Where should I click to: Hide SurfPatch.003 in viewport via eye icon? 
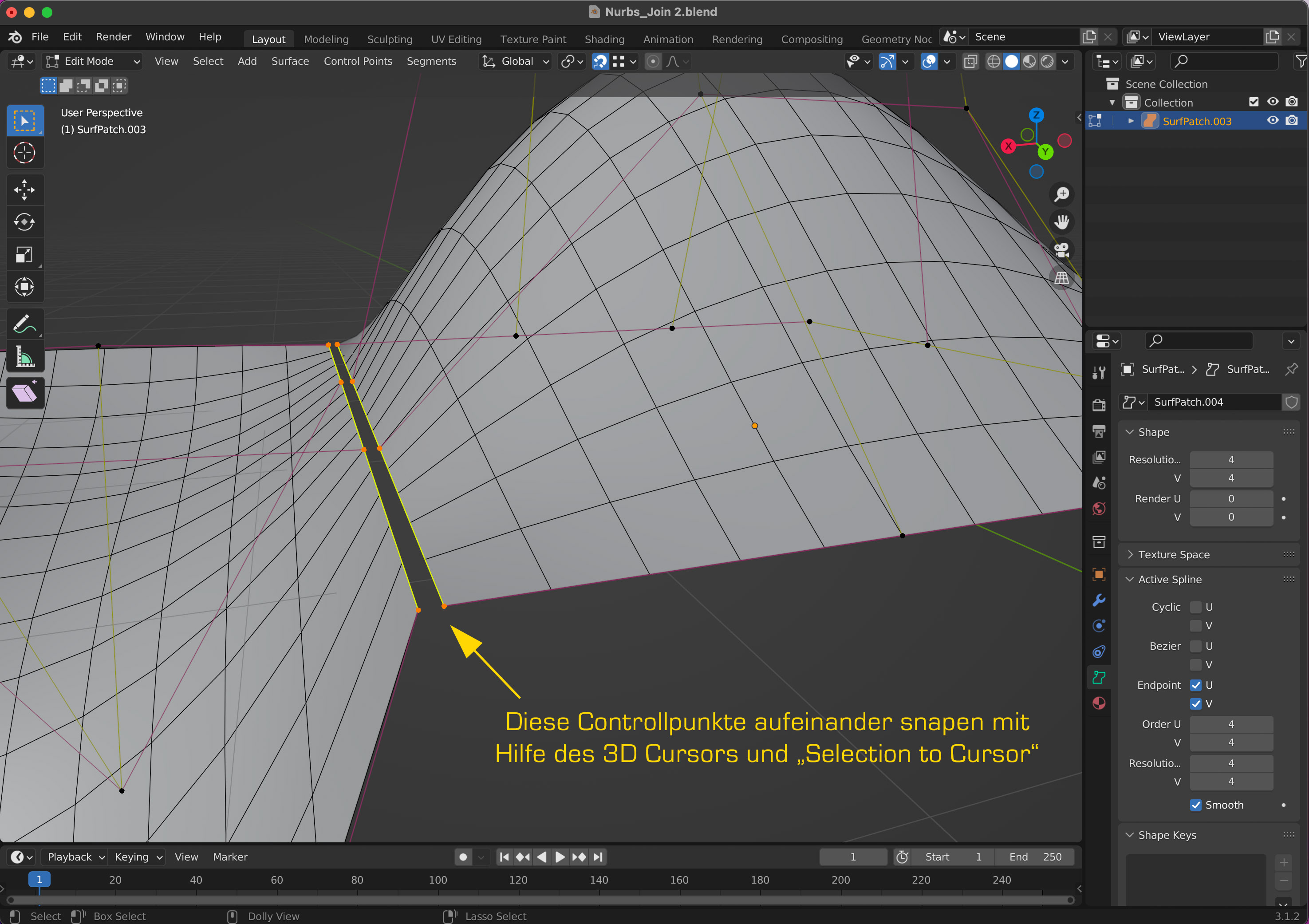tap(1273, 121)
